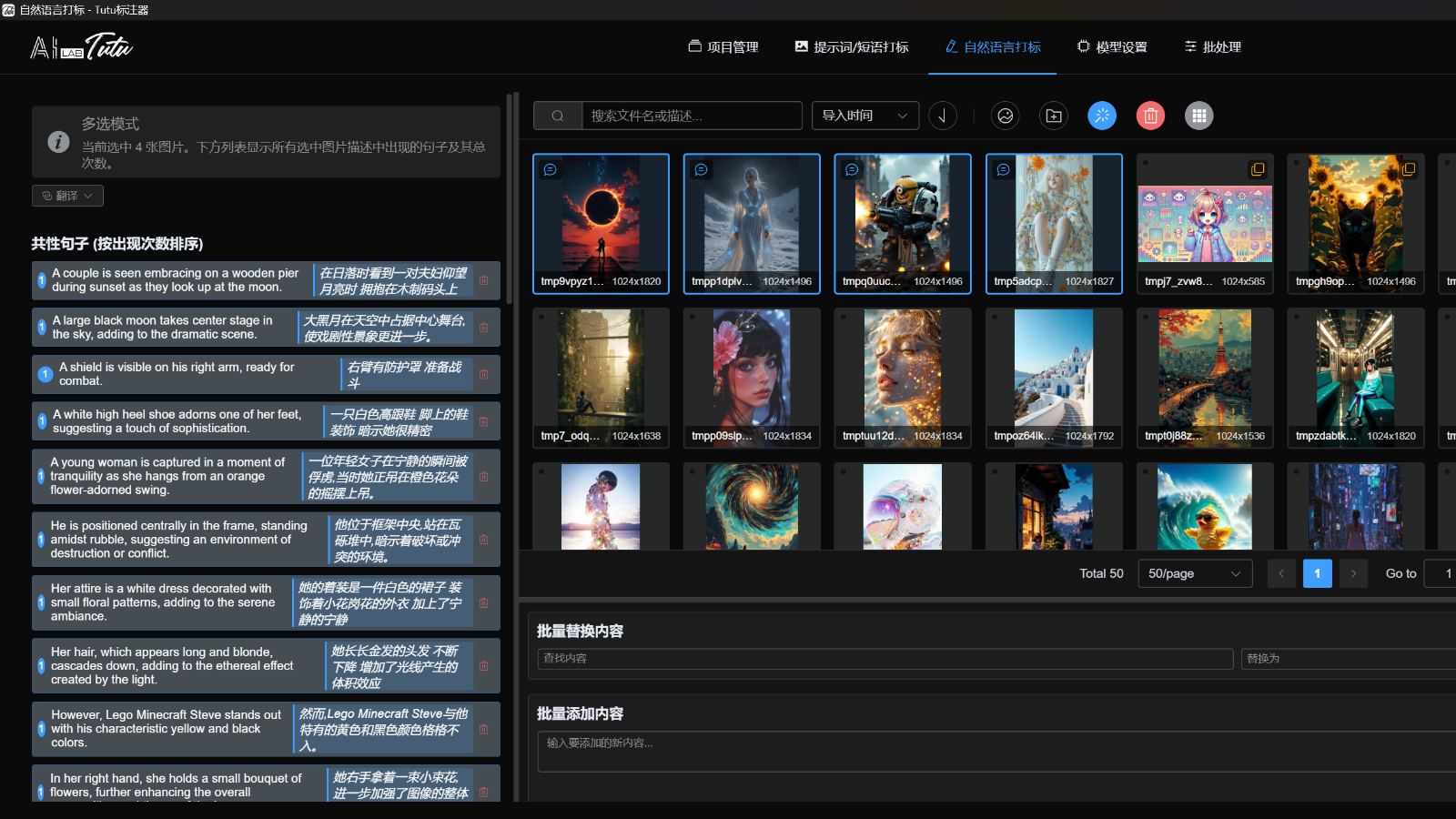Toggle the sort direction arrow button
This screenshot has width=1456, height=819.
(943, 116)
